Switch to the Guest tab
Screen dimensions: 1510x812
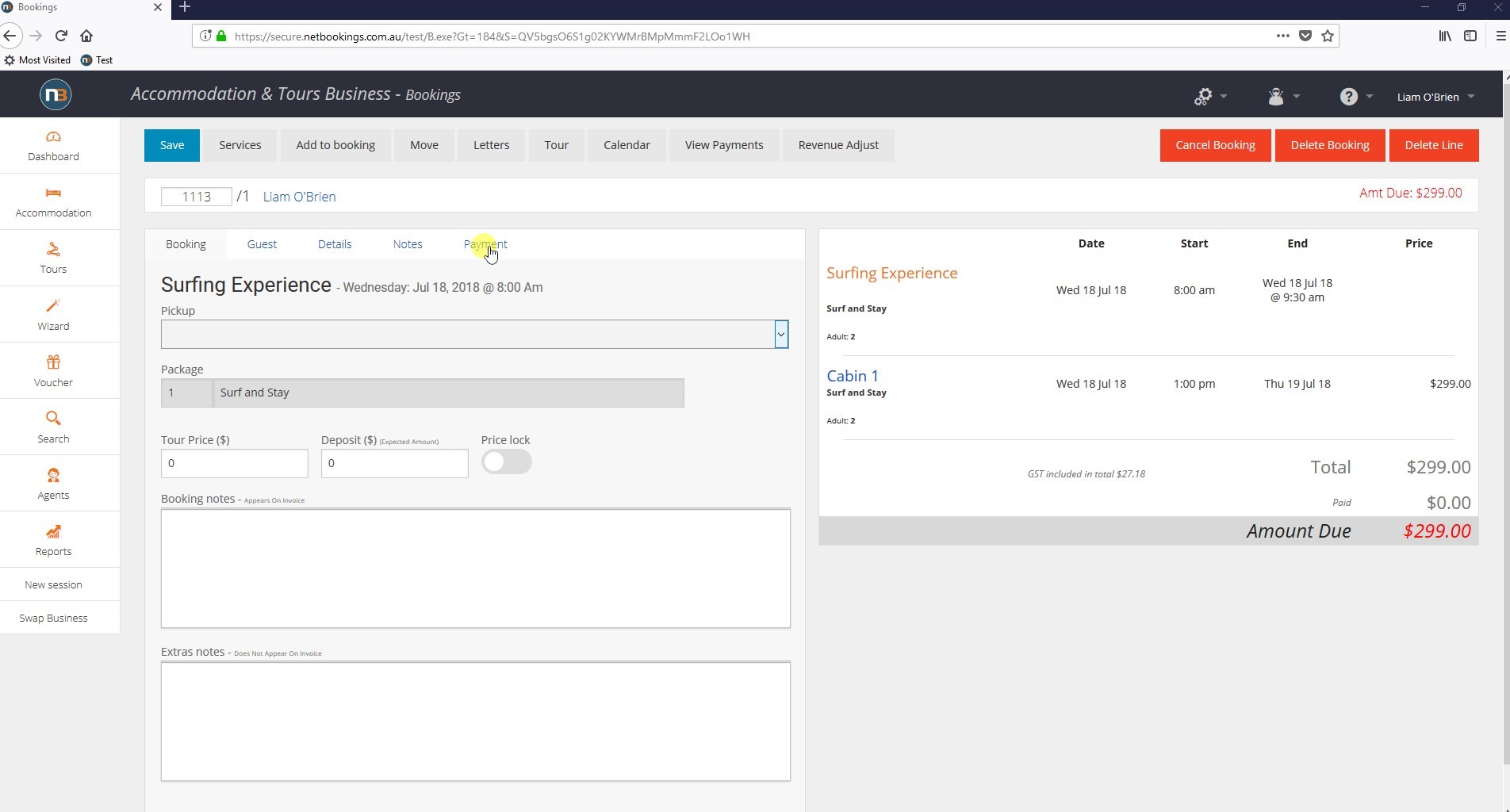pos(262,244)
